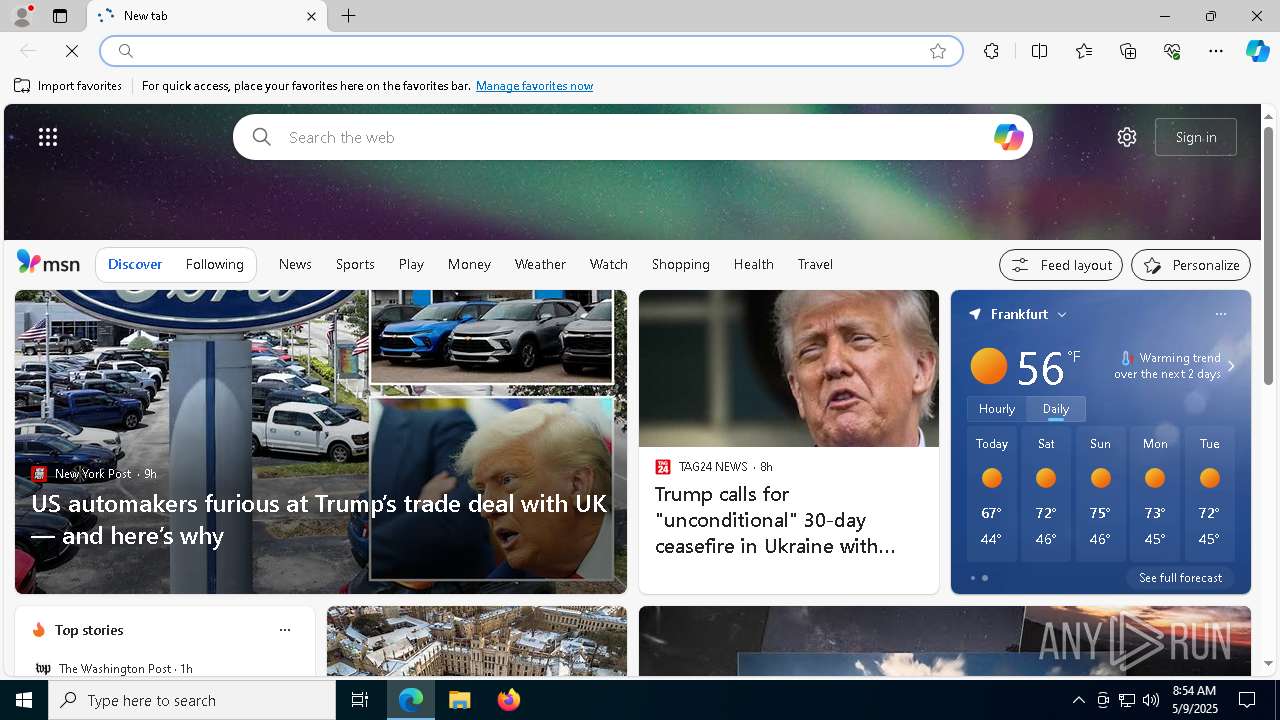
Task: Open the Money category
Action: 469,264
